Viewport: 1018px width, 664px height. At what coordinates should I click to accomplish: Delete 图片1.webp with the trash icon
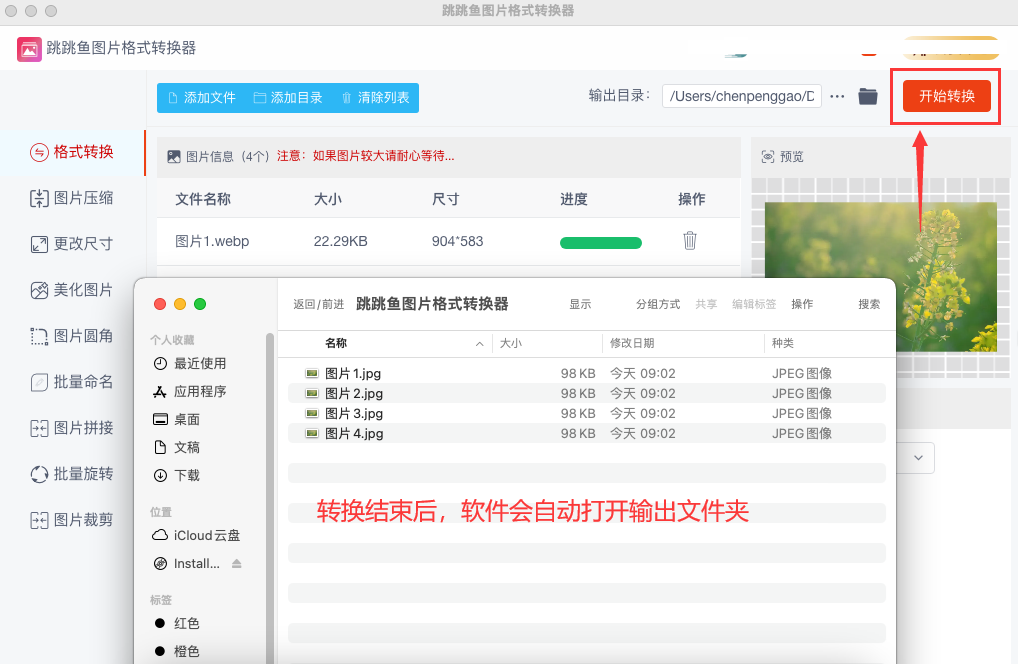click(x=689, y=240)
